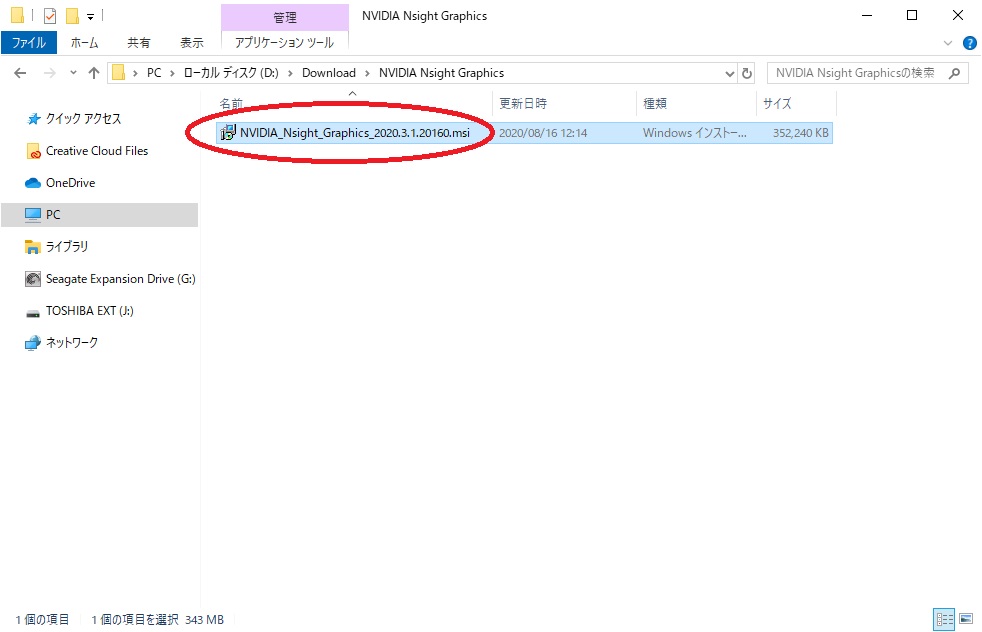Click the クイック アクセス star icon
Viewport: 982px width, 632px height.
pyautogui.click(x=33, y=119)
